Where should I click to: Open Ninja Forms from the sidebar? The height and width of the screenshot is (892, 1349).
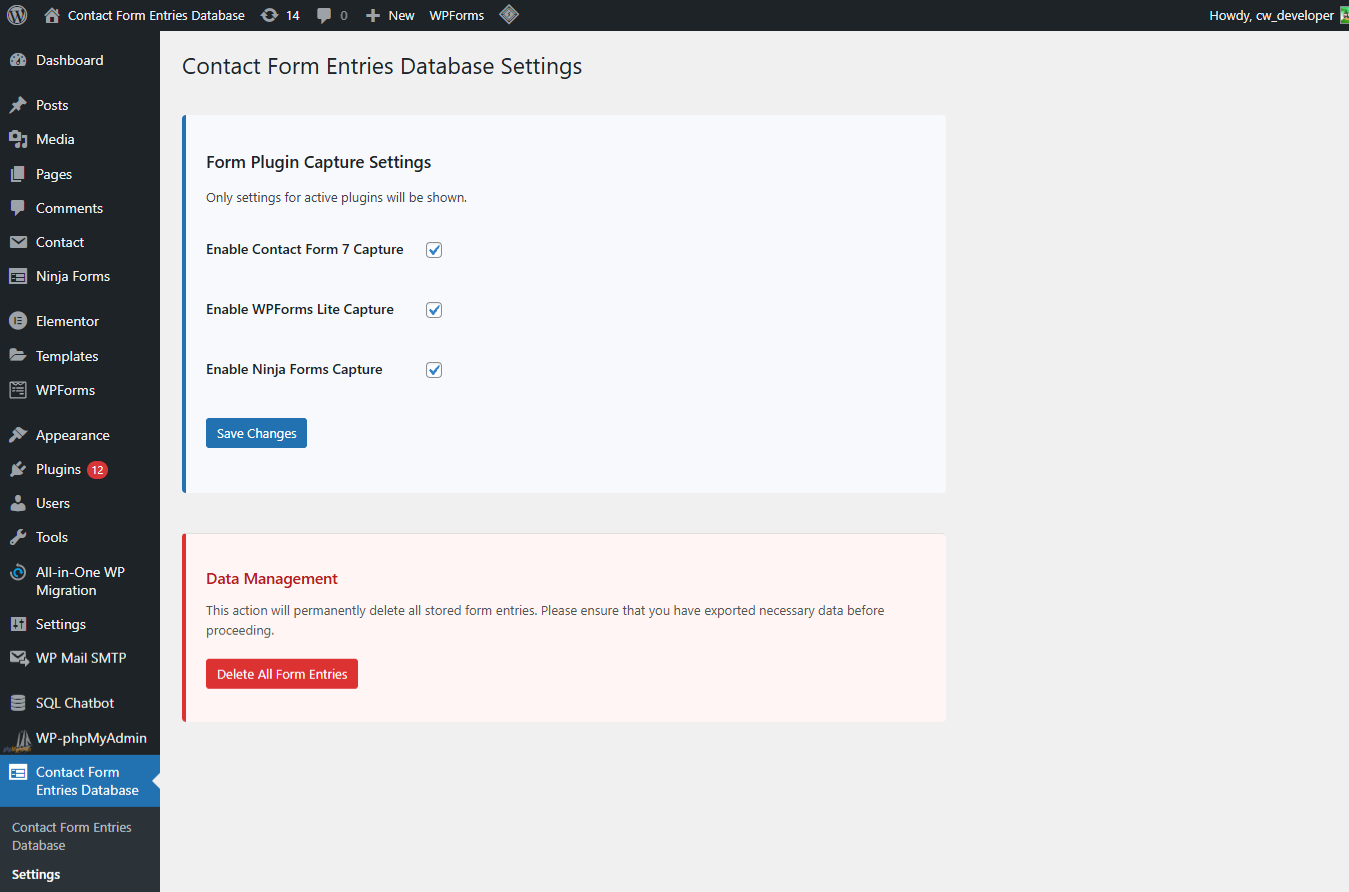click(x=18, y=276)
